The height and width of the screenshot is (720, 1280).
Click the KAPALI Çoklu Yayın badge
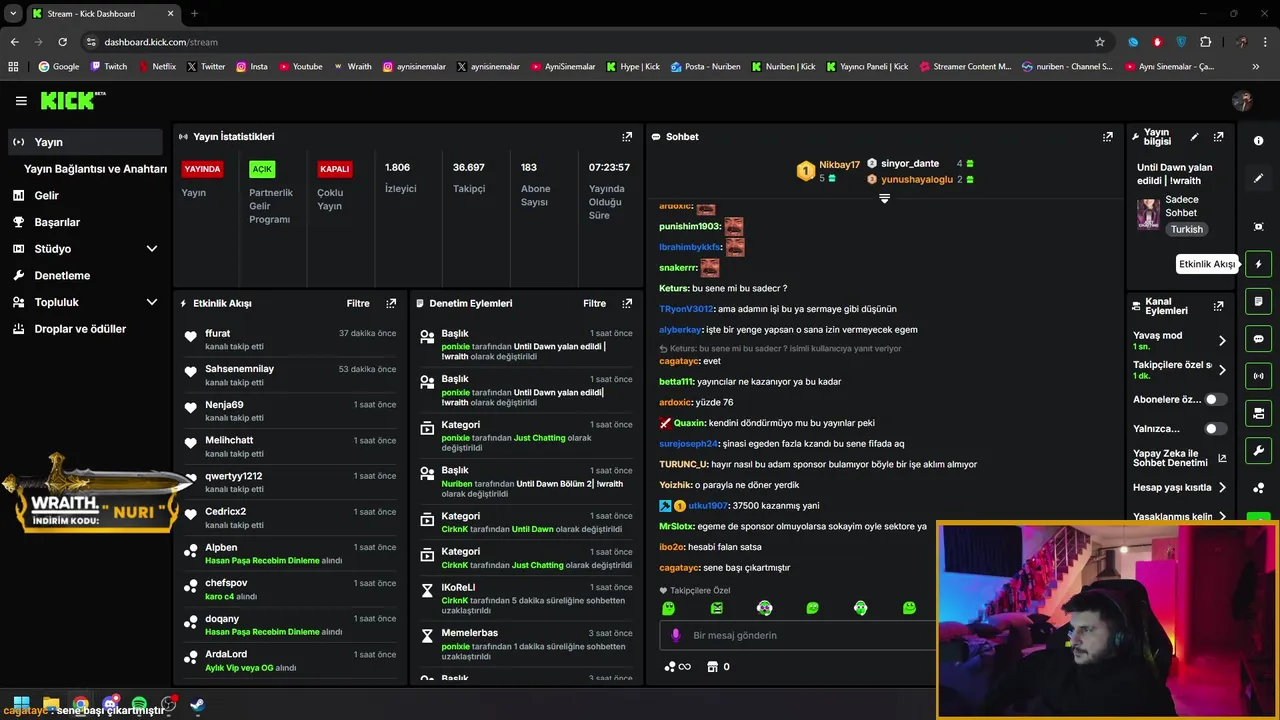(334, 169)
